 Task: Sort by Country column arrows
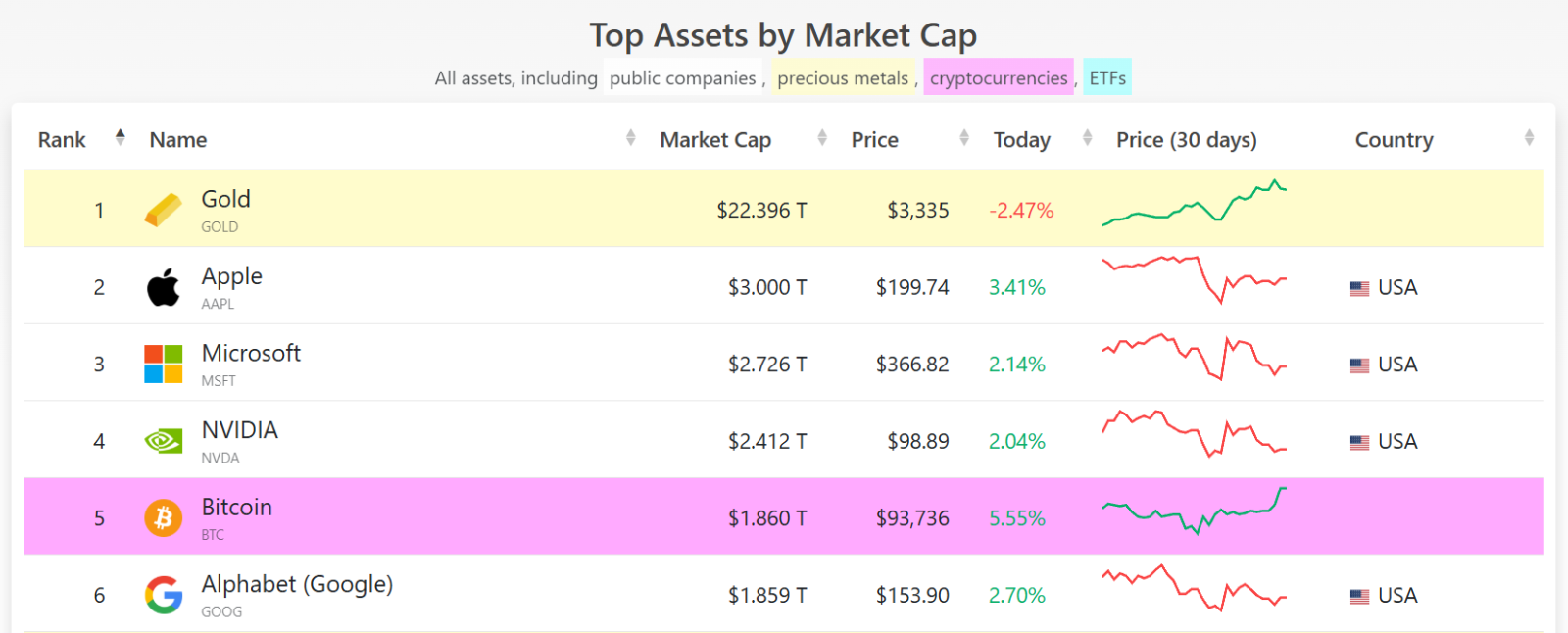1529,138
